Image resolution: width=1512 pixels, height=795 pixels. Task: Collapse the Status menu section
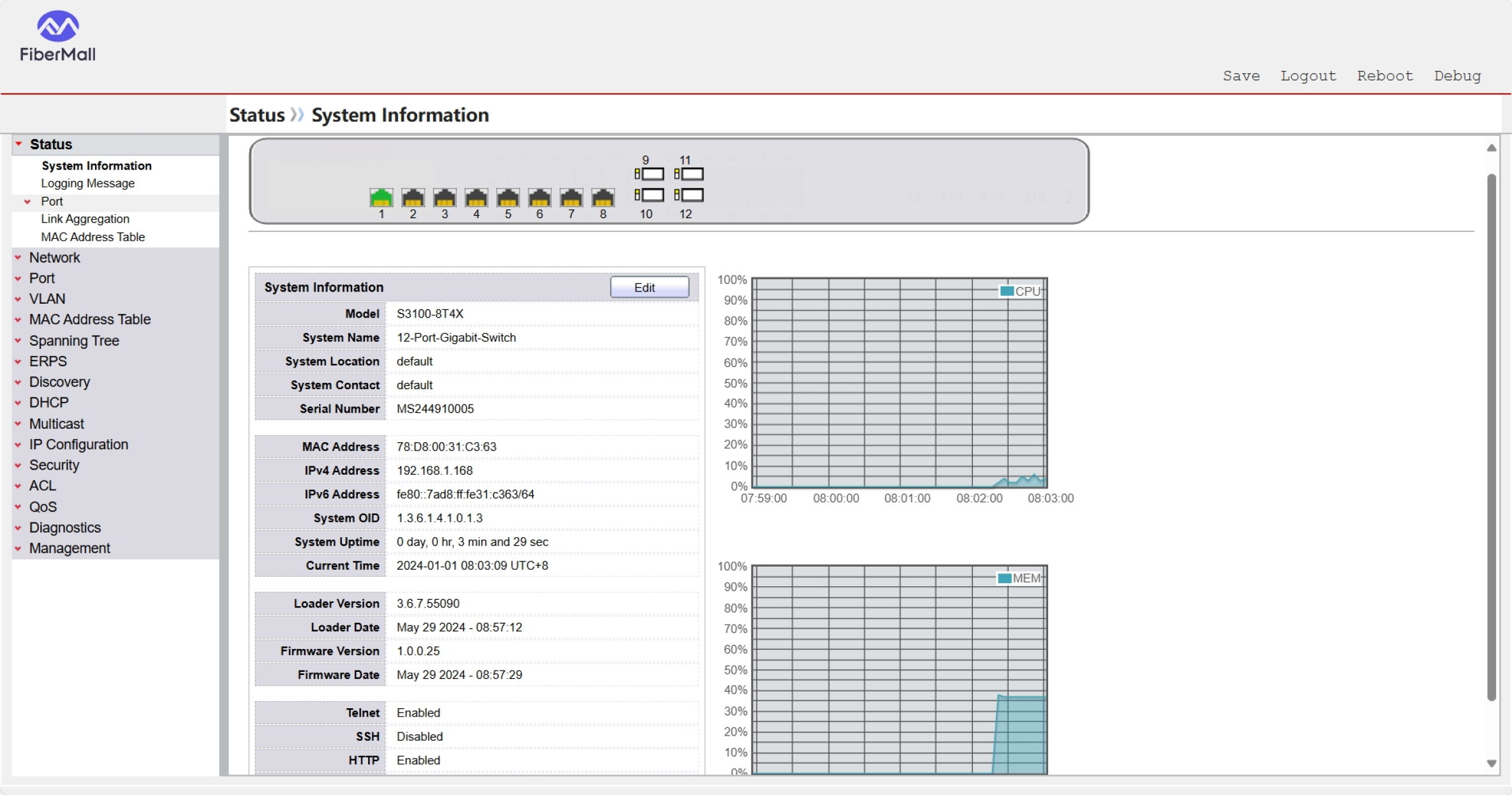pyautogui.click(x=50, y=144)
